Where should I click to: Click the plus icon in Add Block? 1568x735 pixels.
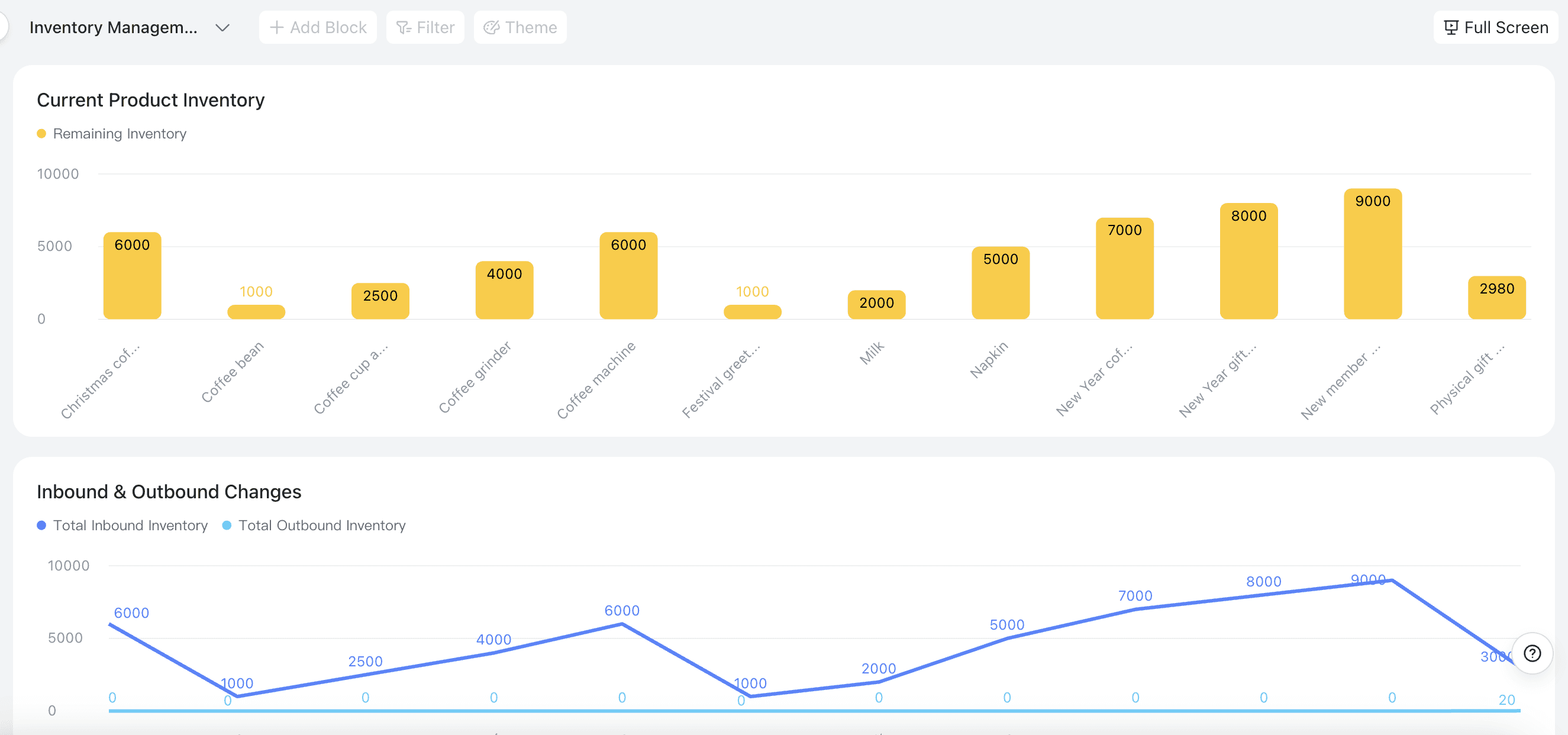click(276, 27)
